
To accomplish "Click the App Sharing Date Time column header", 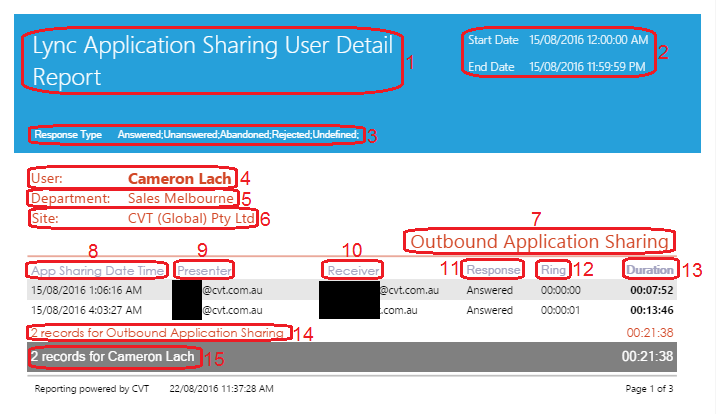I will (x=97, y=271).
